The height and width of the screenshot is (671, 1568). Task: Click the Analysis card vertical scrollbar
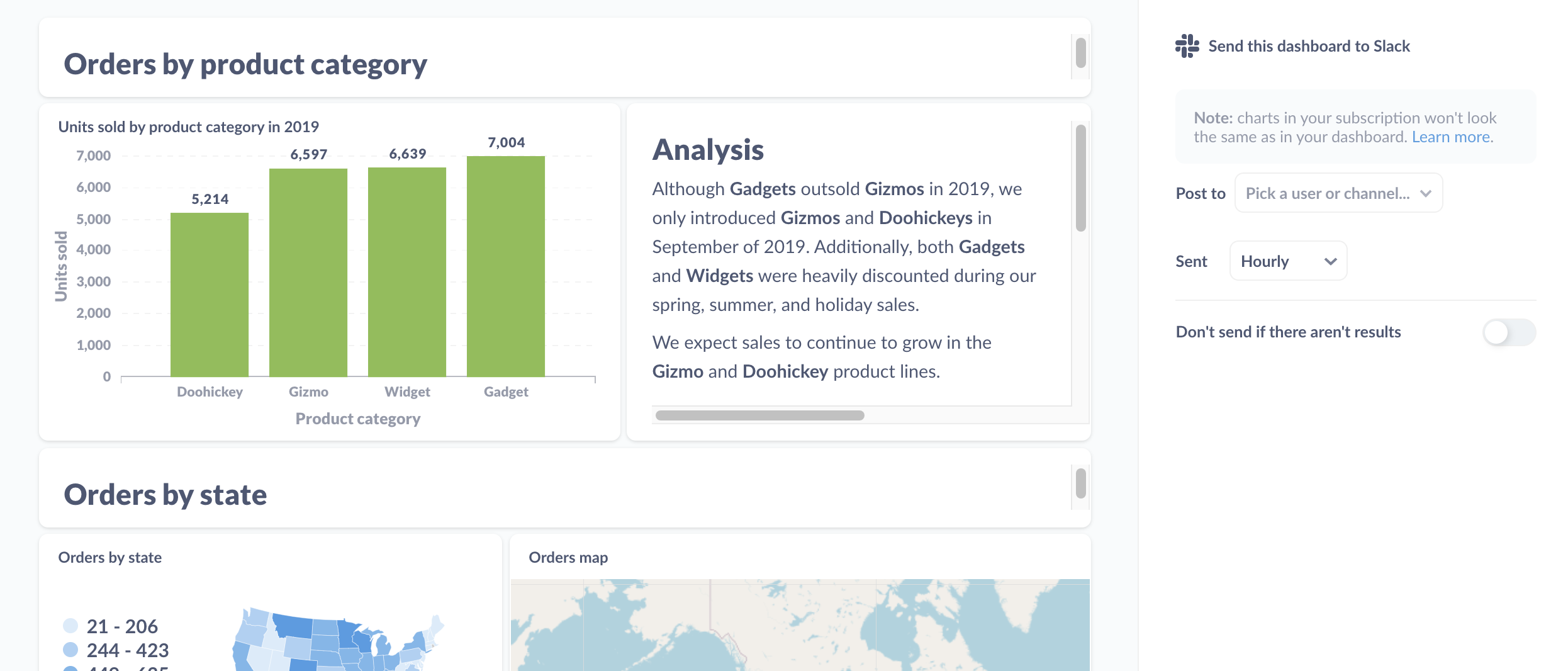[x=1080, y=178]
